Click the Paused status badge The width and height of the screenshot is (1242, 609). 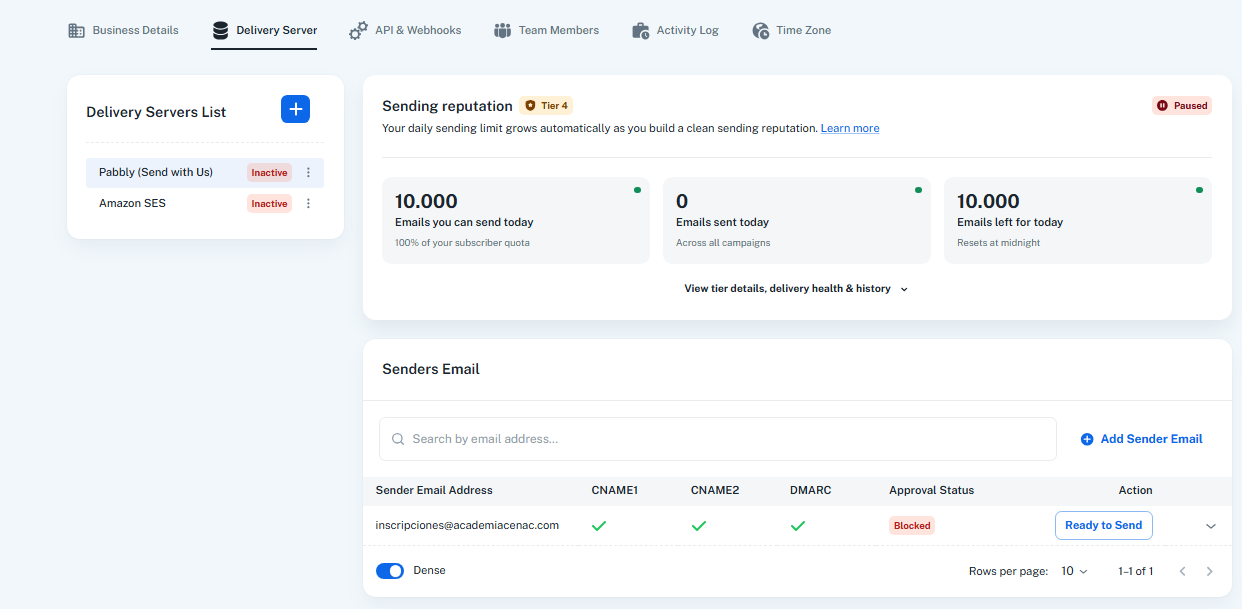[x=1182, y=105]
